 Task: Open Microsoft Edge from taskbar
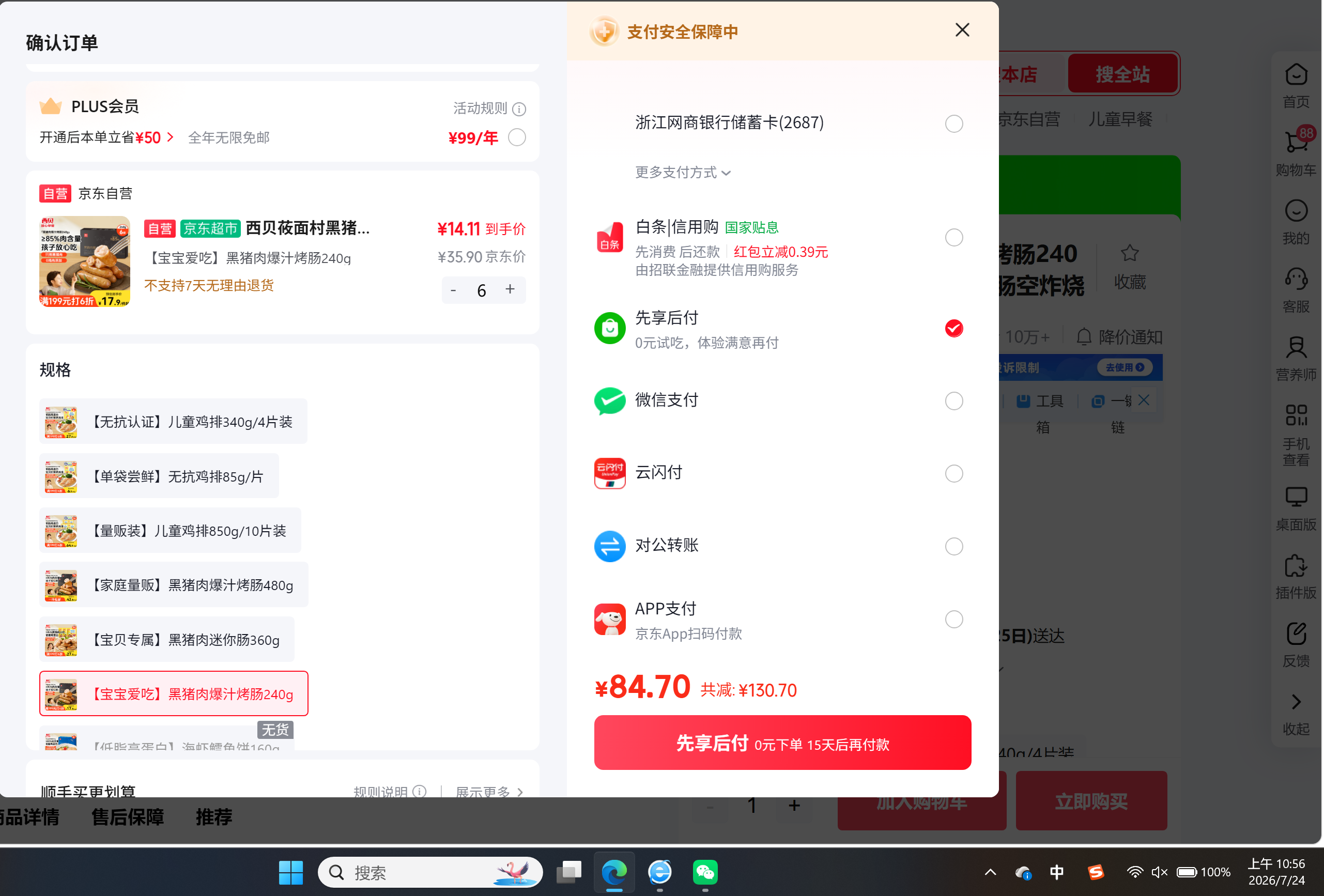614,872
